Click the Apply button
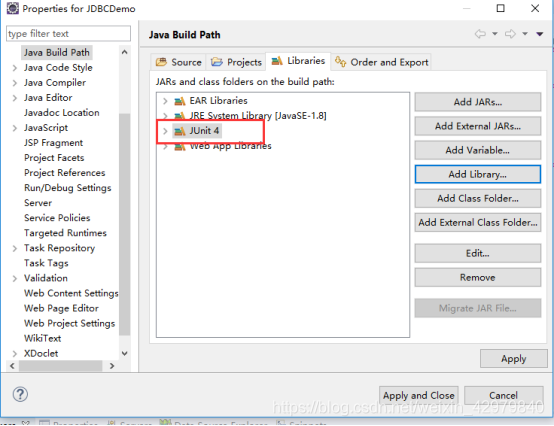The image size is (554, 426). [x=513, y=359]
